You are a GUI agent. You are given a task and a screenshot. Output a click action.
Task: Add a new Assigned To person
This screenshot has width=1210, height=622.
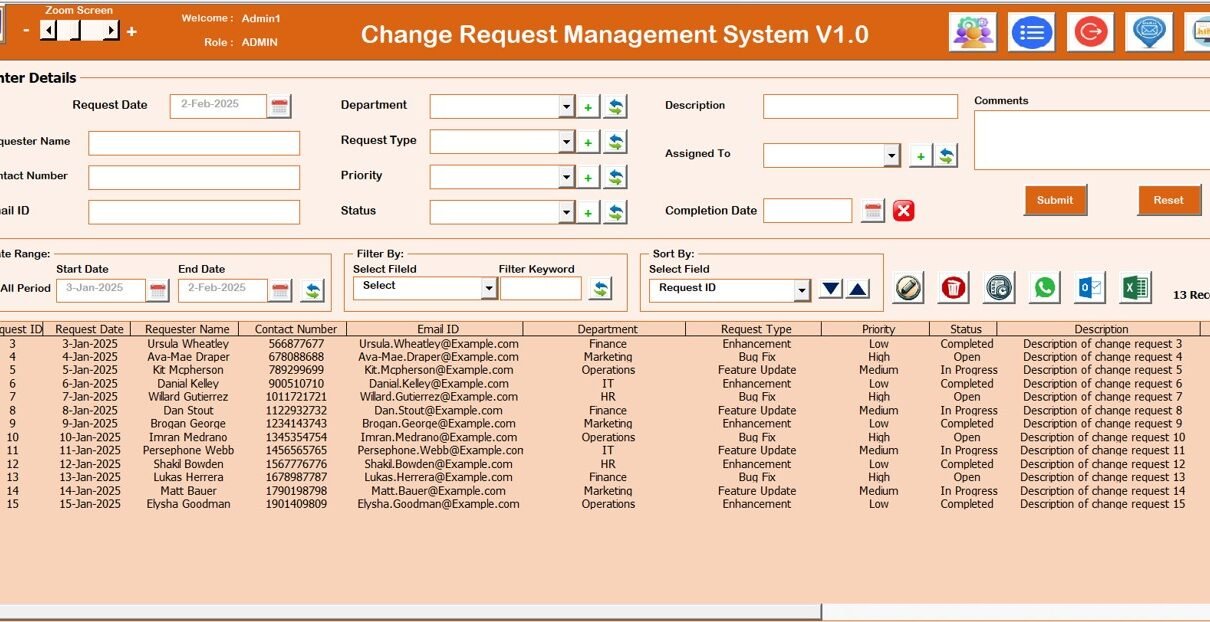click(920, 156)
